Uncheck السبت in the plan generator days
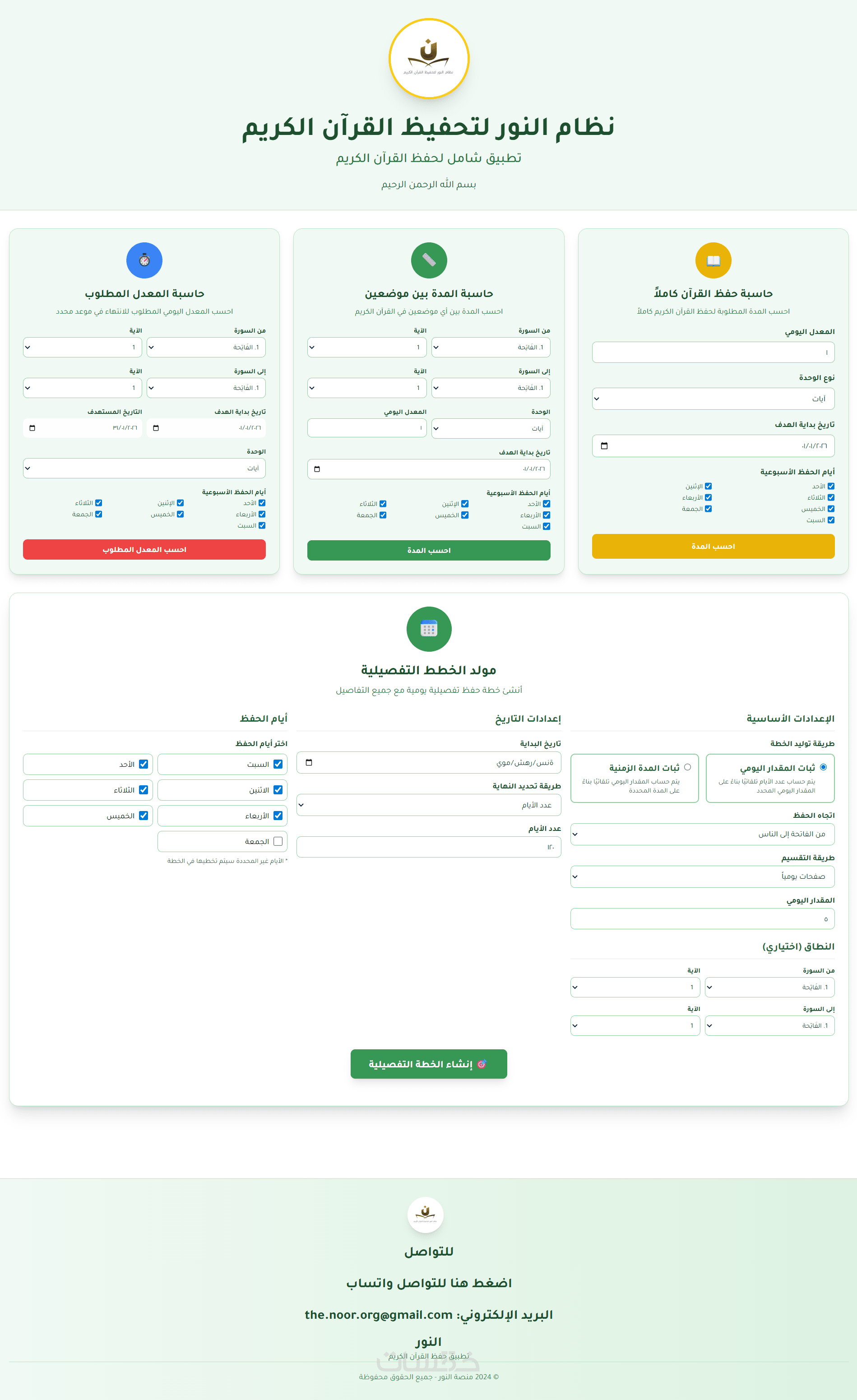The width and height of the screenshot is (857, 1400). tap(278, 764)
